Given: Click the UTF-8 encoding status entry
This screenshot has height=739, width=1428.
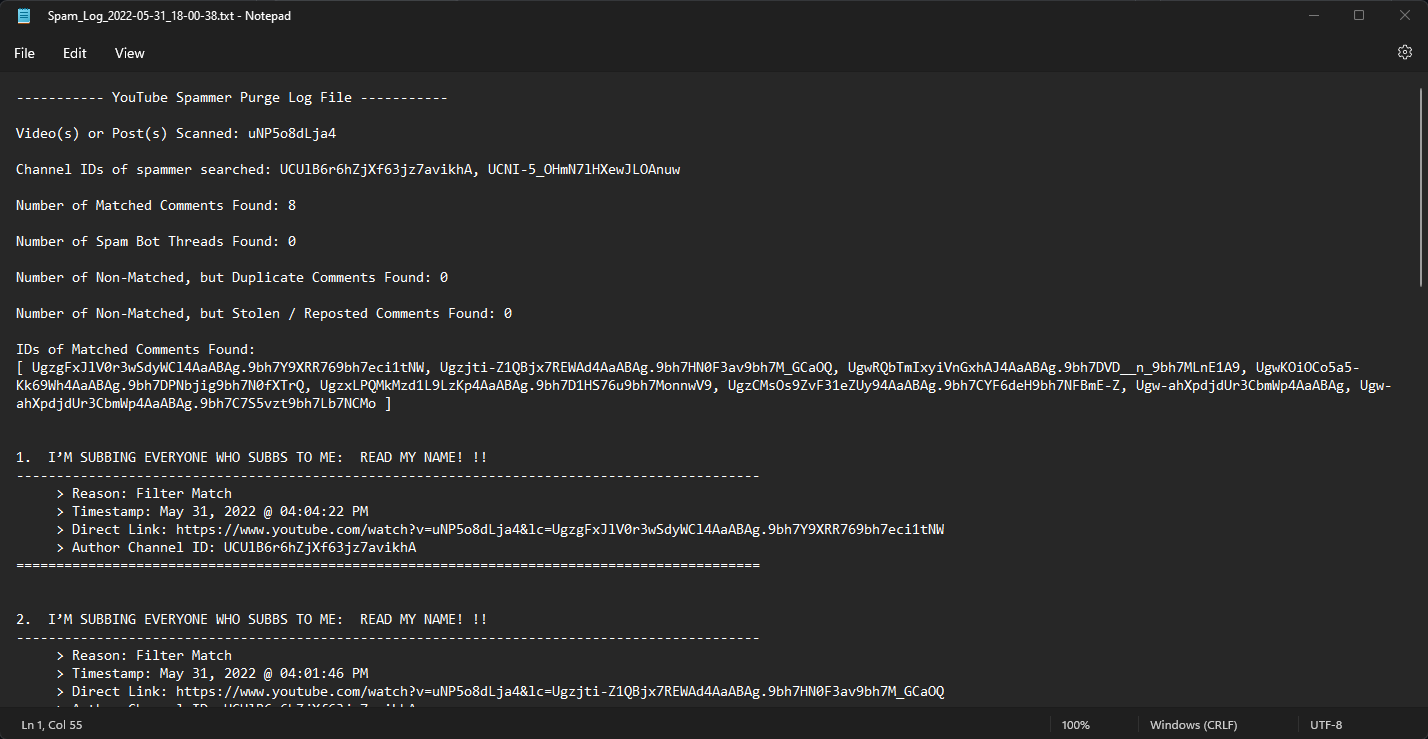Looking at the screenshot, I should coord(1326,725).
